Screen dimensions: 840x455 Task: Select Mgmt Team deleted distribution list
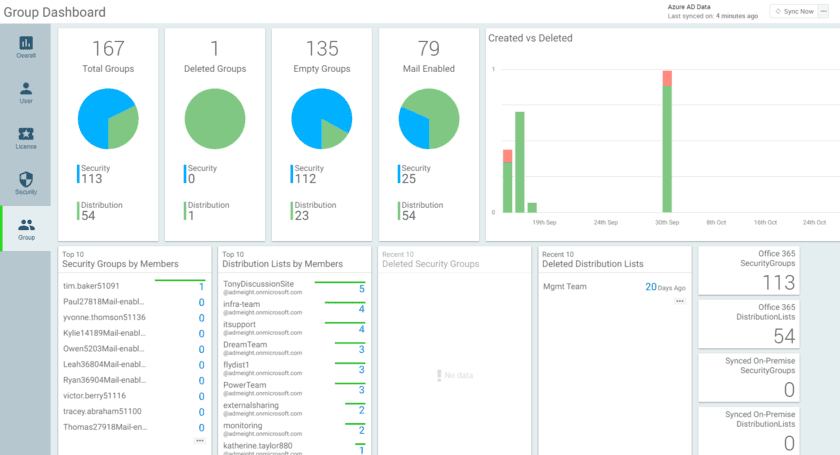point(565,286)
